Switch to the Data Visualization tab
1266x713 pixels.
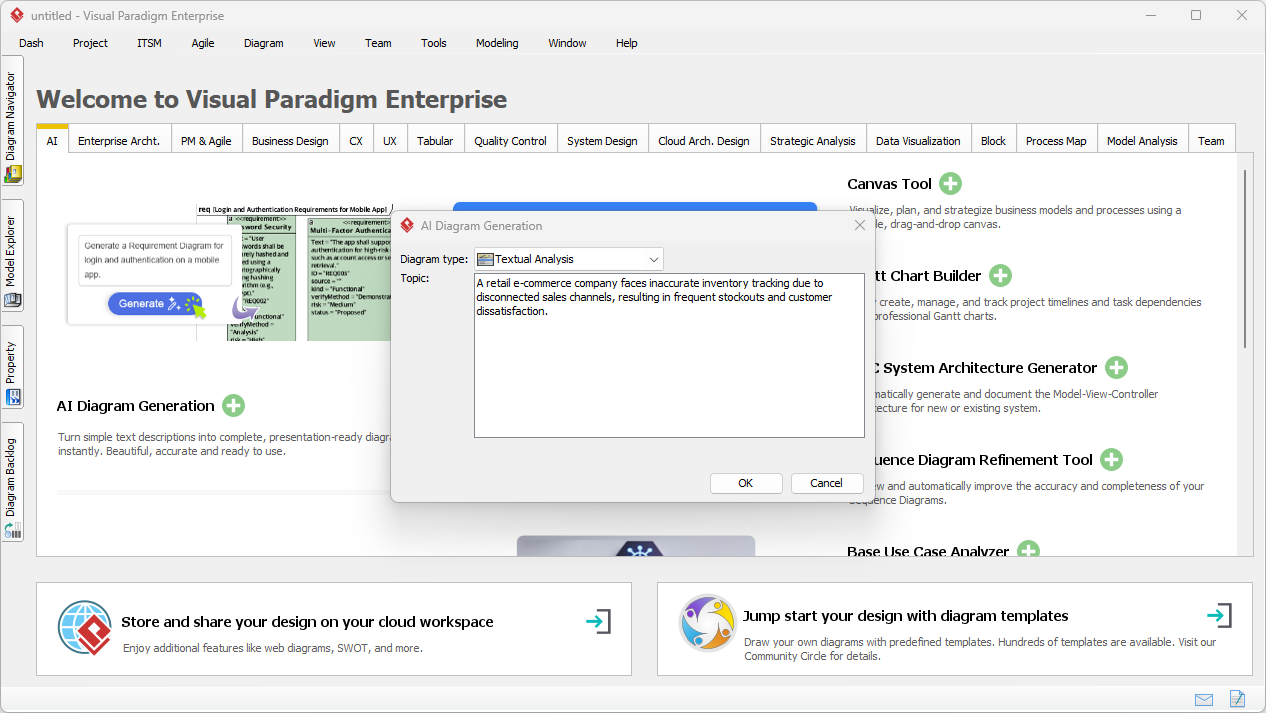[917, 140]
